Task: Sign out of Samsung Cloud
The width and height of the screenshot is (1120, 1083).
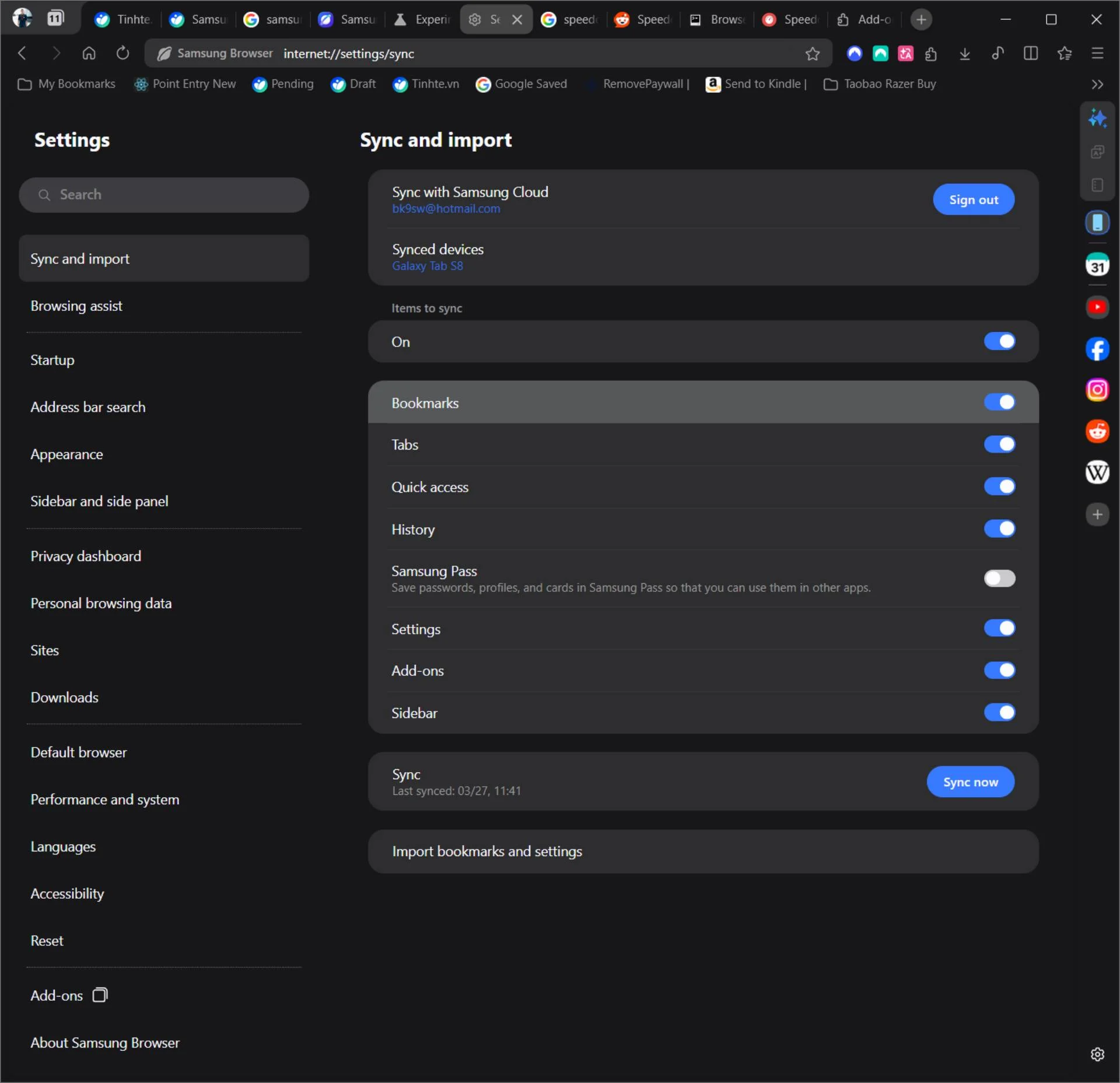Action: pyautogui.click(x=973, y=199)
